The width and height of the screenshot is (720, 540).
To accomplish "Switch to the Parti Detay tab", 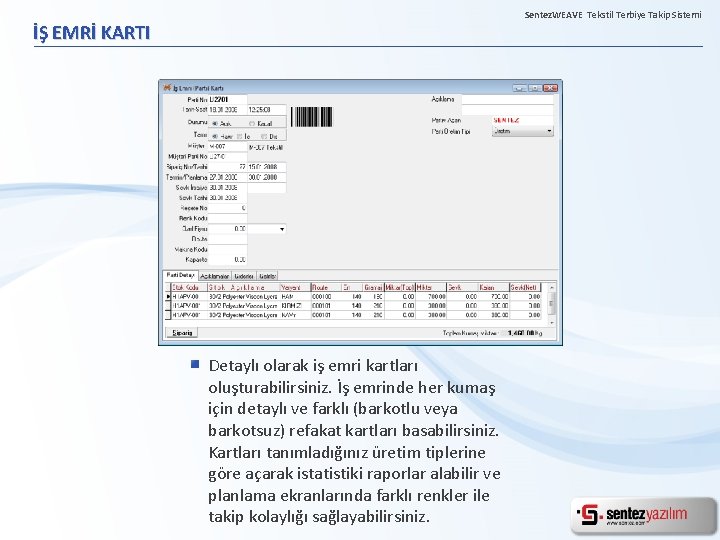I will [x=180, y=275].
